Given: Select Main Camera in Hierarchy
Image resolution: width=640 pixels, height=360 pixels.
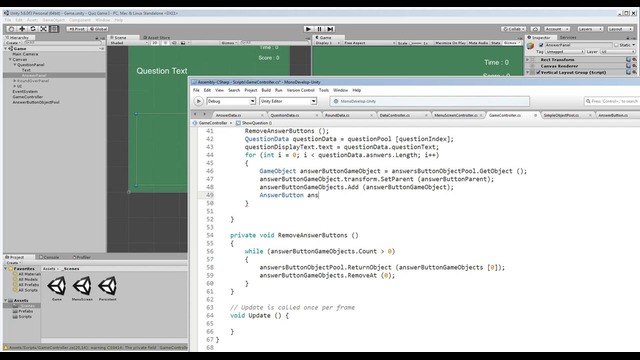Looking at the screenshot, I should (25, 54).
